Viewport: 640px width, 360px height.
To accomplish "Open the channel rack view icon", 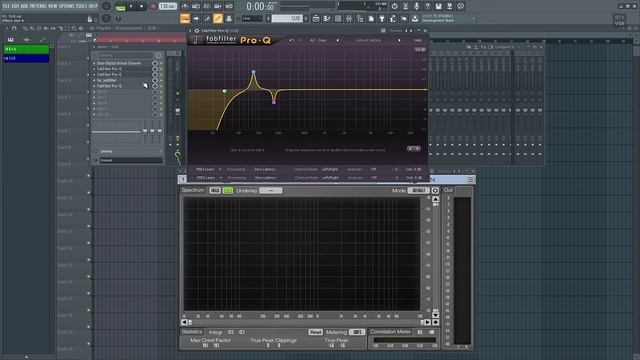I will click(338, 18).
